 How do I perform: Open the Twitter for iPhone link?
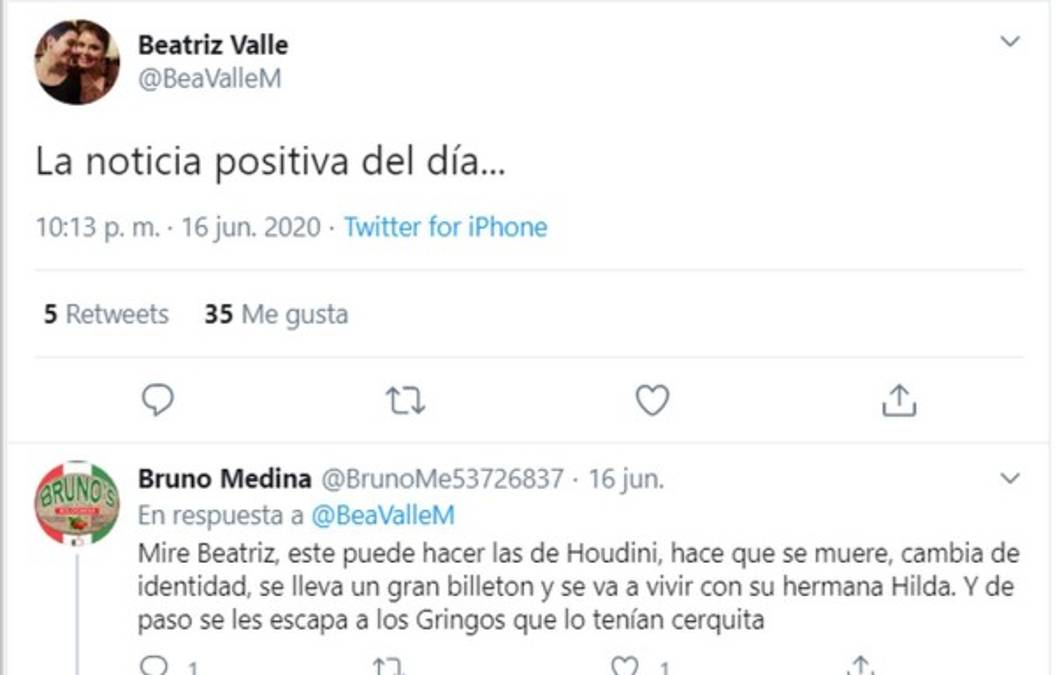pyautogui.click(x=446, y=227)
